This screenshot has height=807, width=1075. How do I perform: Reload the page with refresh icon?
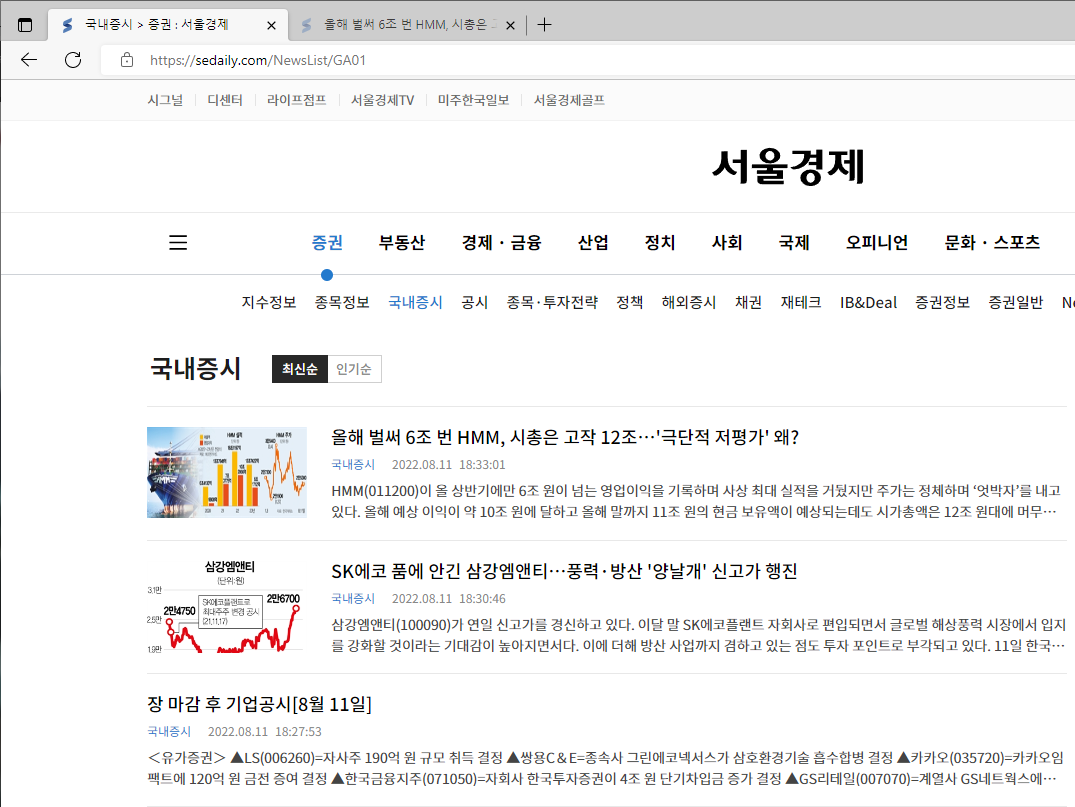tap(73, 60)
